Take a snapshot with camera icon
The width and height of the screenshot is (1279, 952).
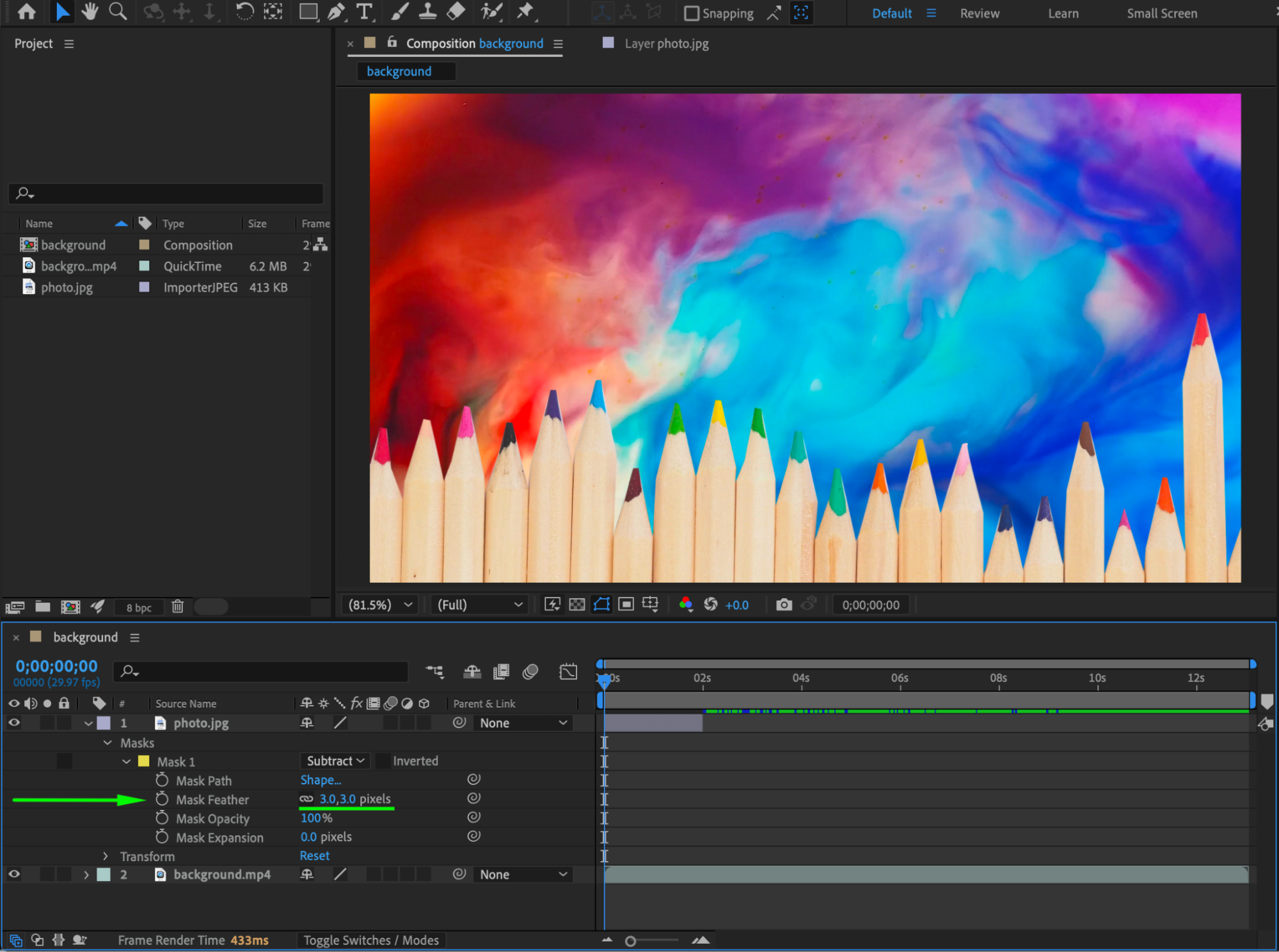pos(784,605)
